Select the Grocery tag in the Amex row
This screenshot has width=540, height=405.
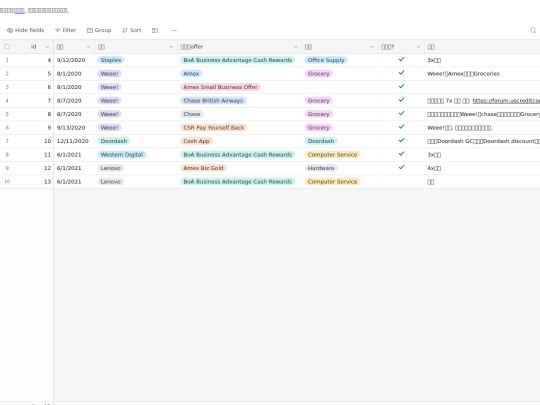point(319,73)
